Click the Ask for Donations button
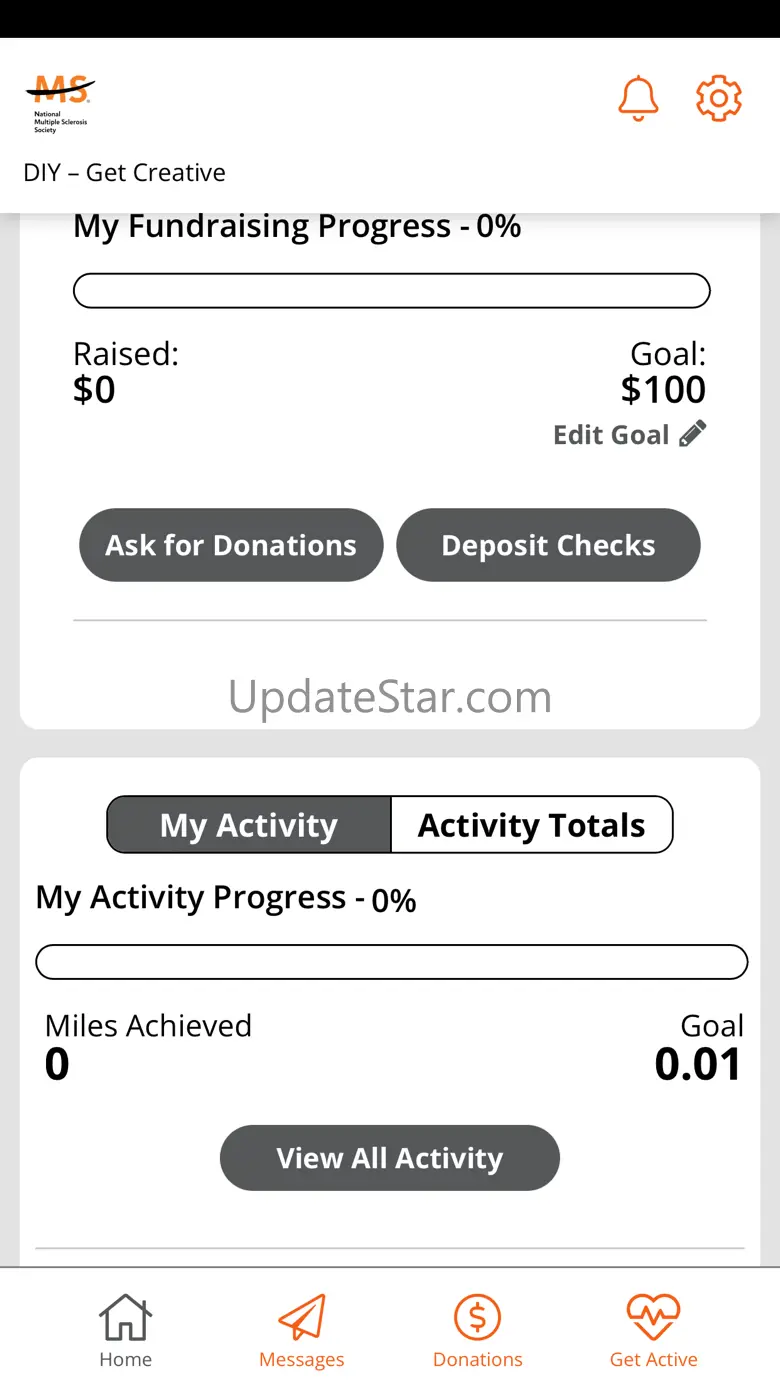The width and height of the screenshot is (780, 1387). tap(231, 545)
